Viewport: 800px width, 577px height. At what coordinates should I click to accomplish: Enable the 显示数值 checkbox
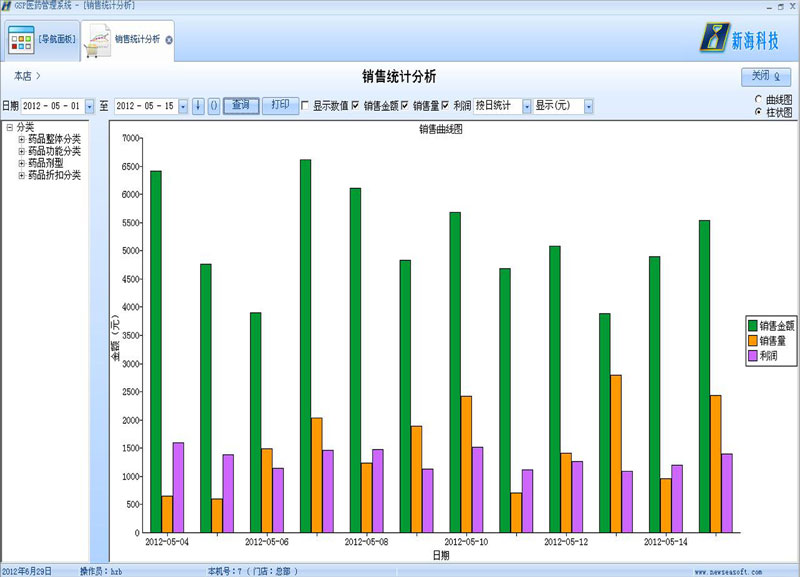(x=305, y=106)
